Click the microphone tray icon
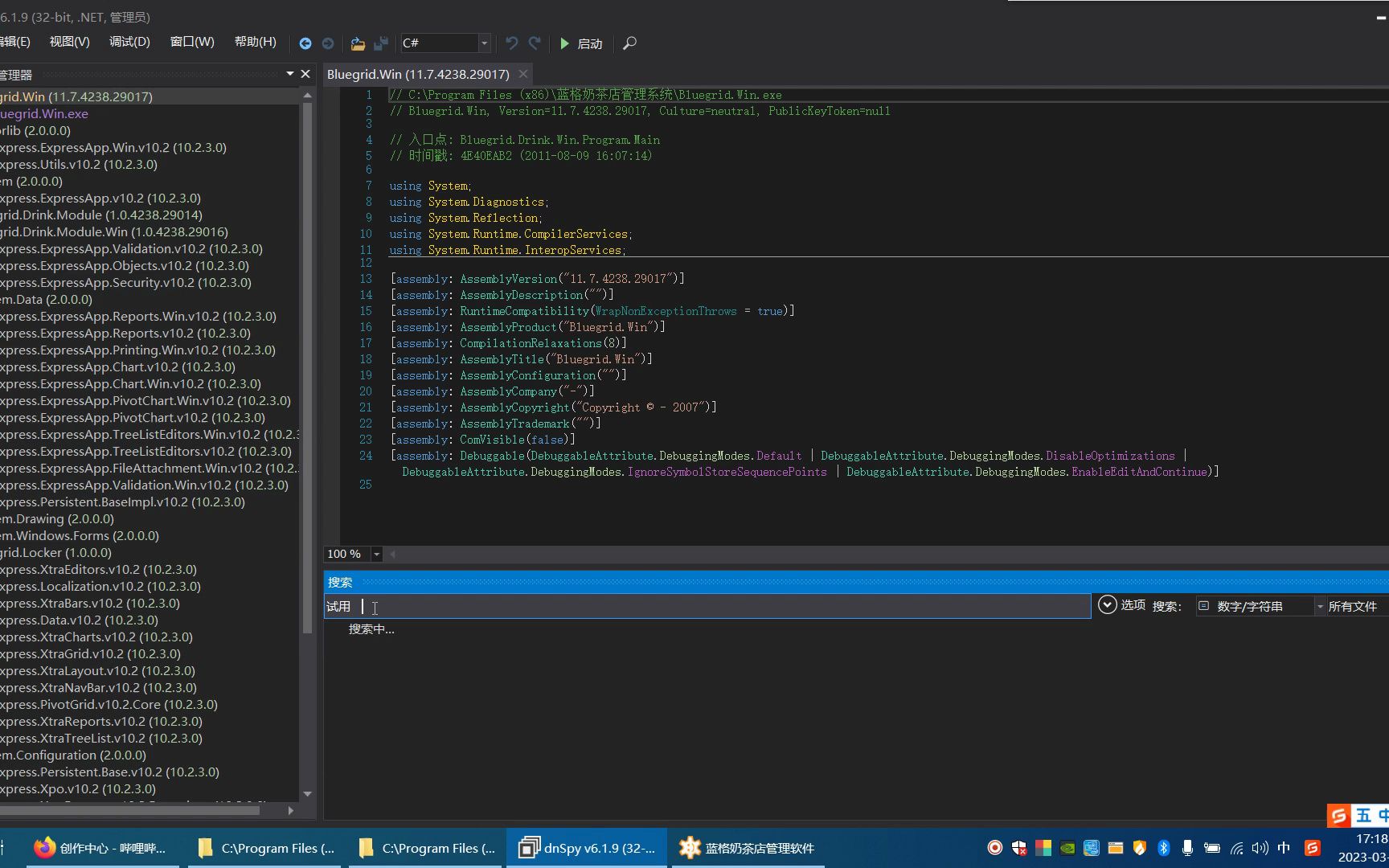The width and height of the screenshot is (1389, 868). pyautogui.click(x=1187, y=848)
